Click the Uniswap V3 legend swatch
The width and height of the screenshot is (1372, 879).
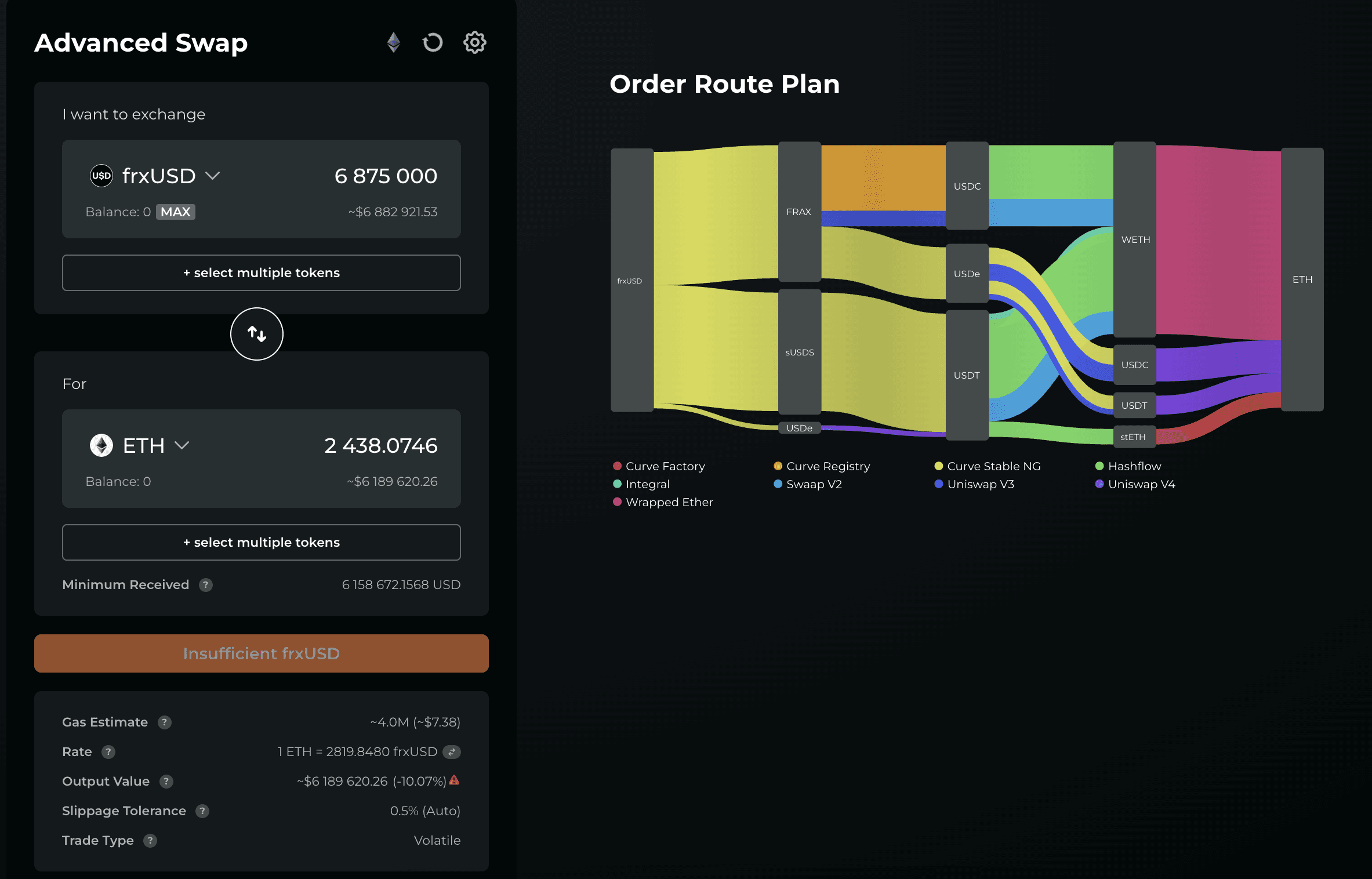[x=938, y=484]
